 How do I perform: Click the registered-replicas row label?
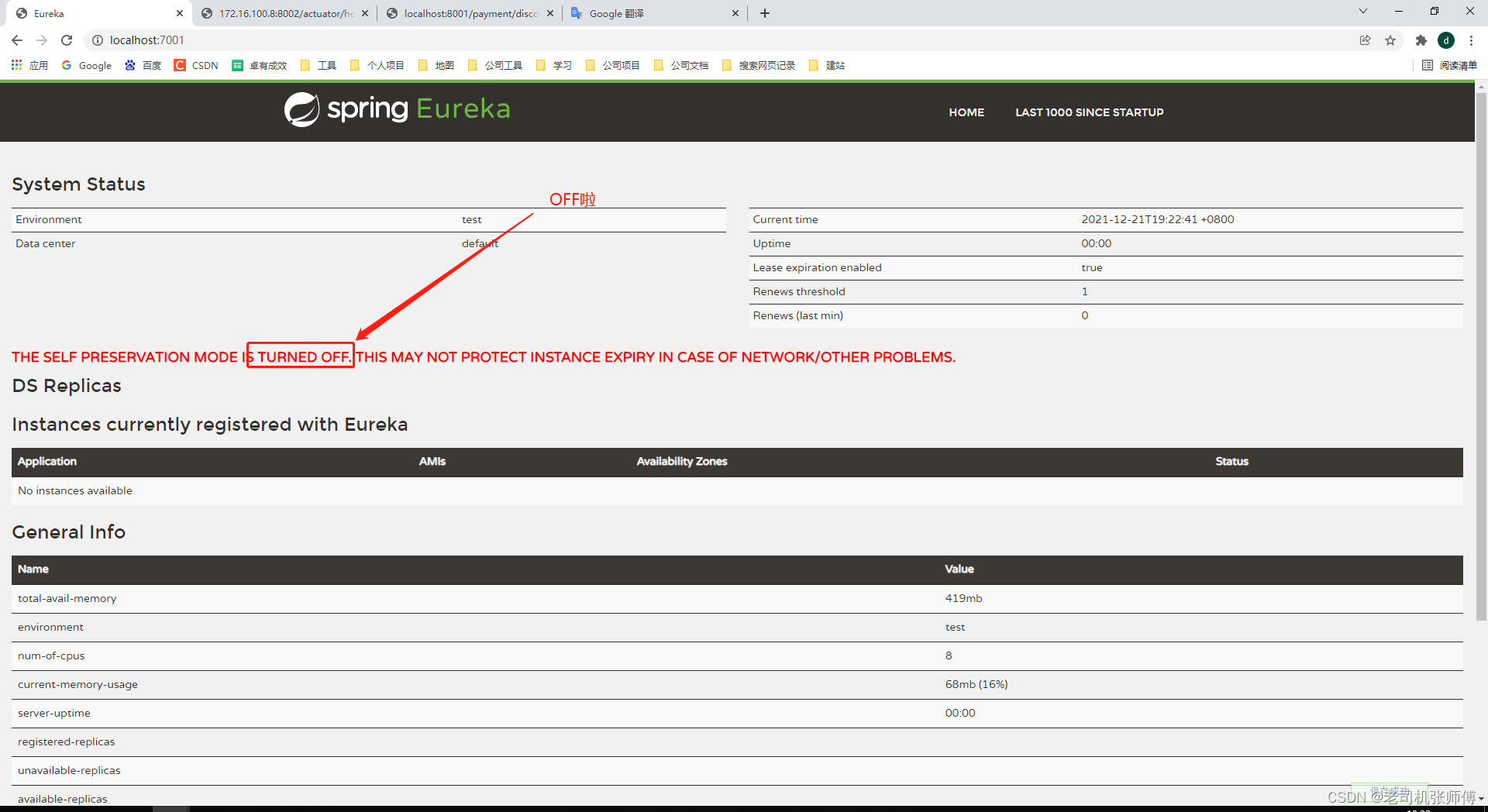point(66,741)
